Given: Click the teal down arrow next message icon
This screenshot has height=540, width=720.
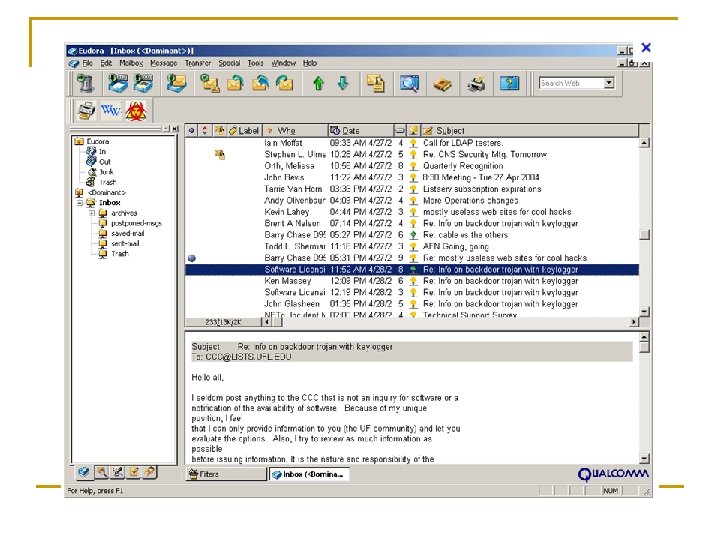Looking at the screenshot, I should point(343,83).
